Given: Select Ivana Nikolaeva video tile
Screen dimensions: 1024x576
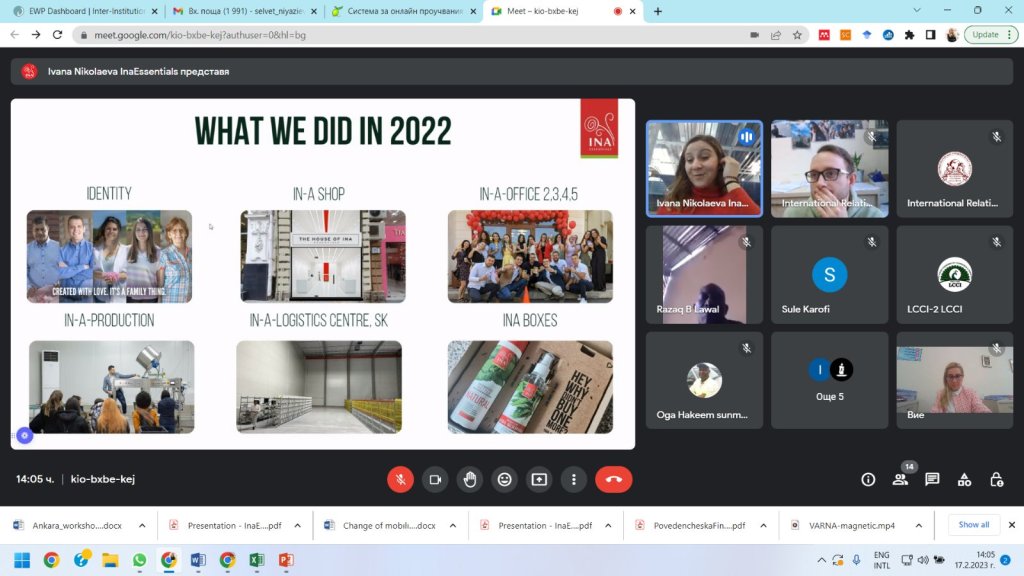Looking at the screenshot, I should point(704,168).
